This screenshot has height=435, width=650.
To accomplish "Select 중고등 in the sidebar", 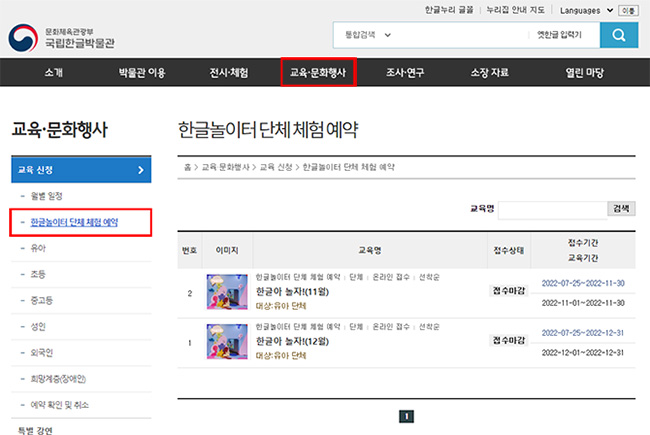I will point(41,300).
